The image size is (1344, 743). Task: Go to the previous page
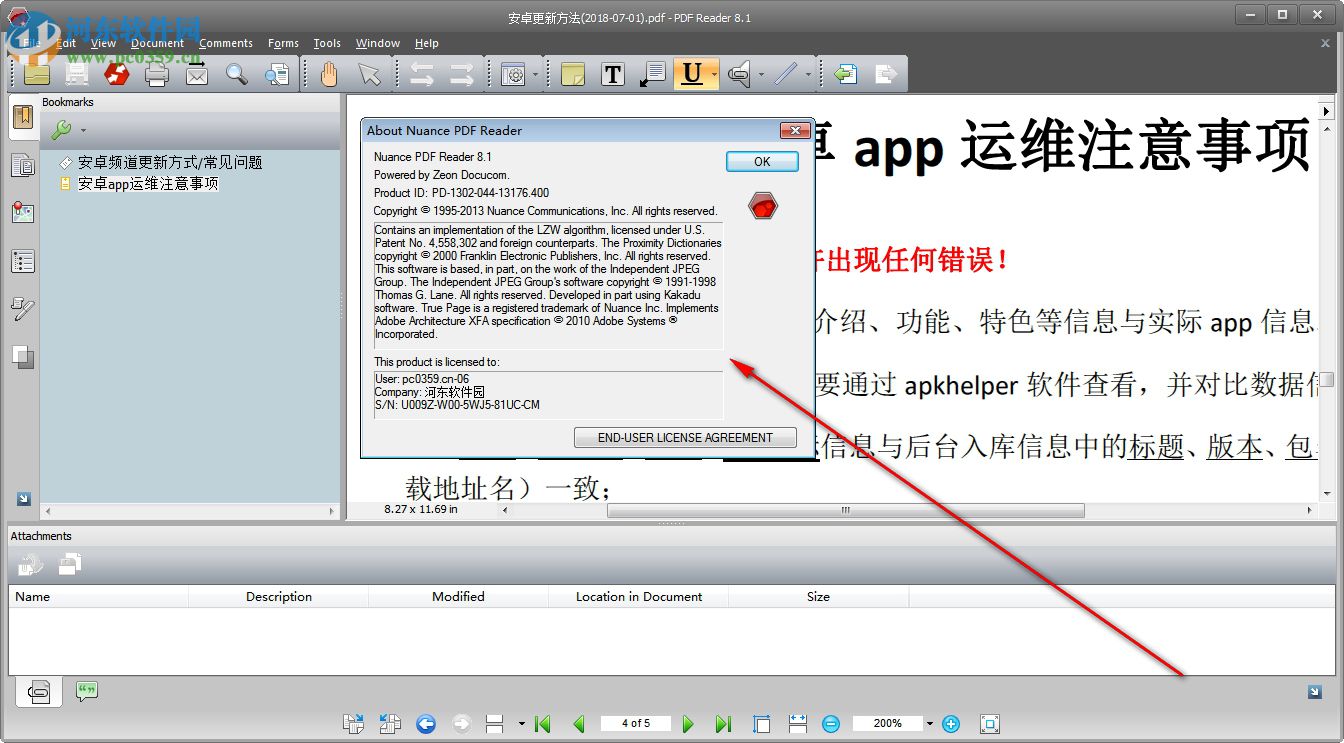578,723
